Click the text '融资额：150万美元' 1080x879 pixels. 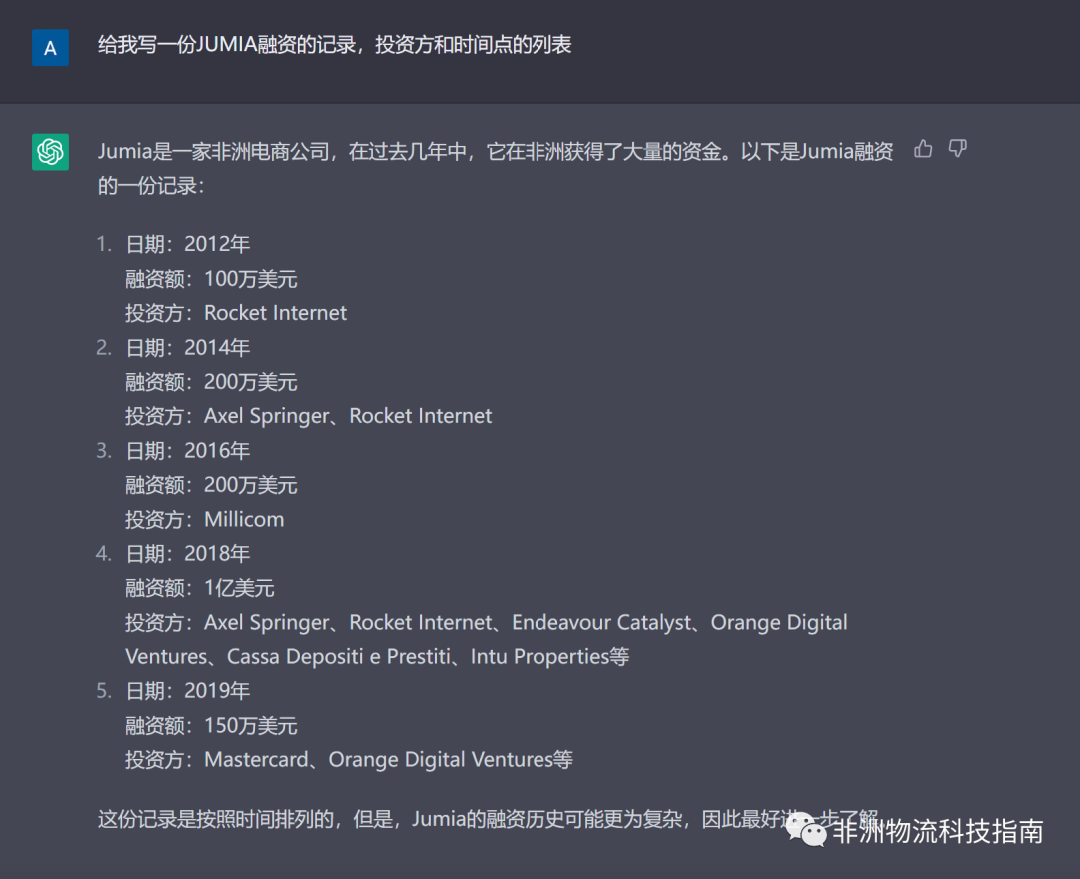(x=211, y=725)
